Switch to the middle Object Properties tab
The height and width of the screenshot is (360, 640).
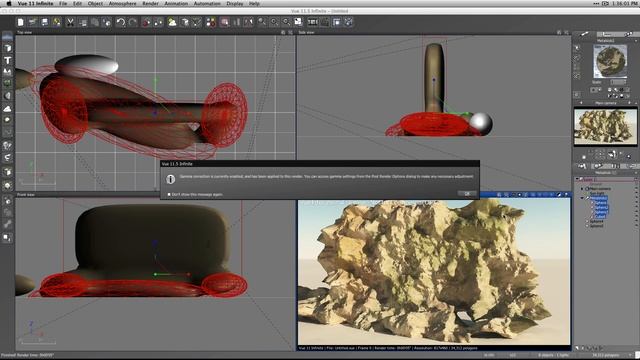[607, 34]
